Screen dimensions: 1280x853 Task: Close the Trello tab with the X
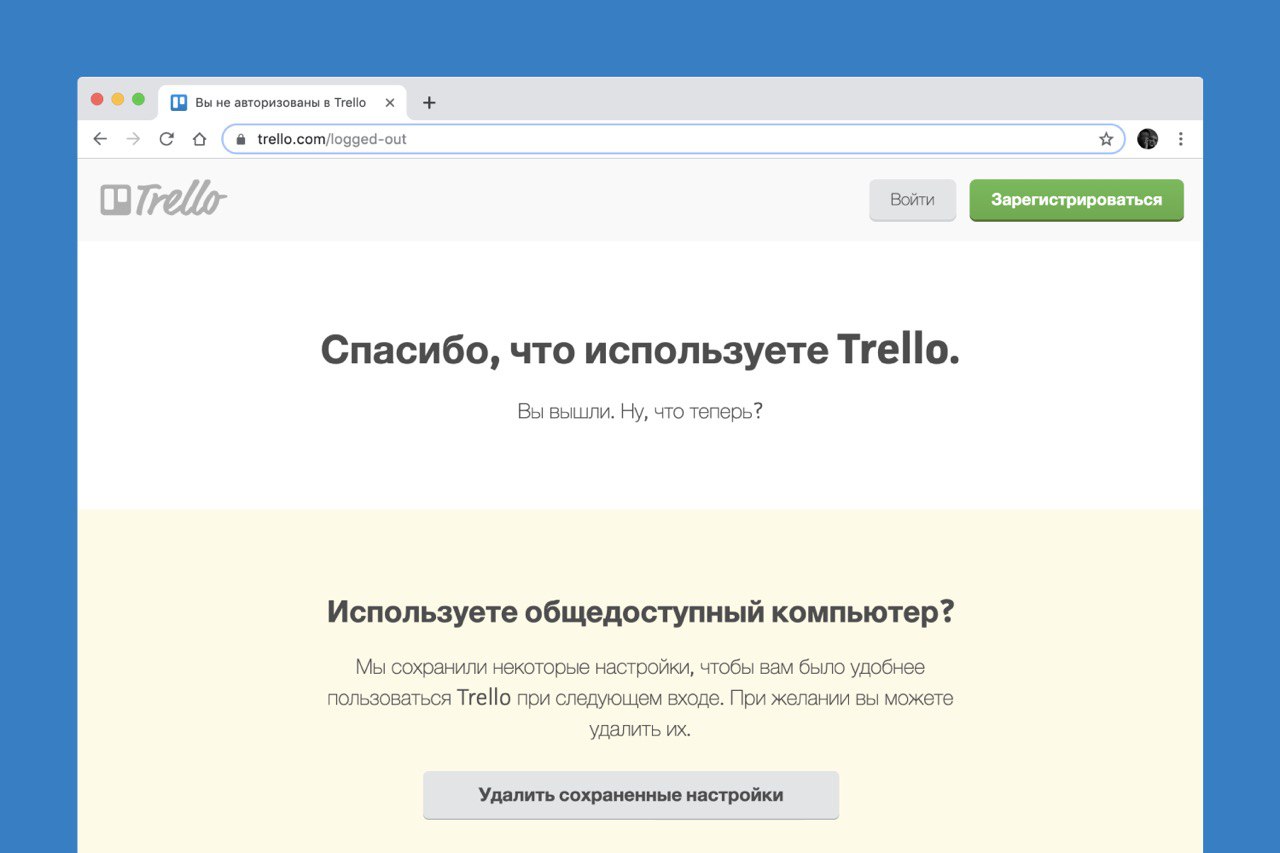click(x=390, y=102)
